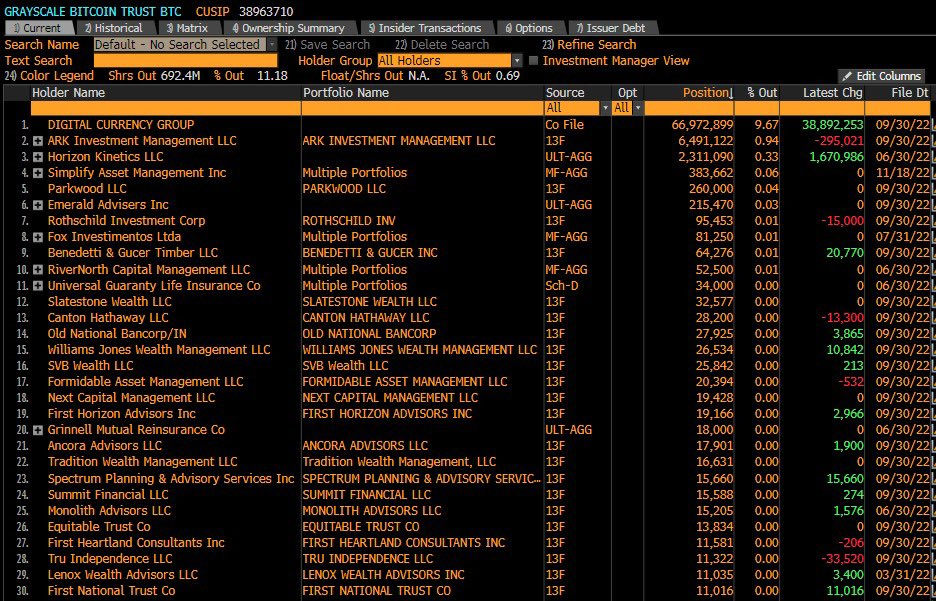
Task: Click latest change value 38,892,253
Action: 833,125
